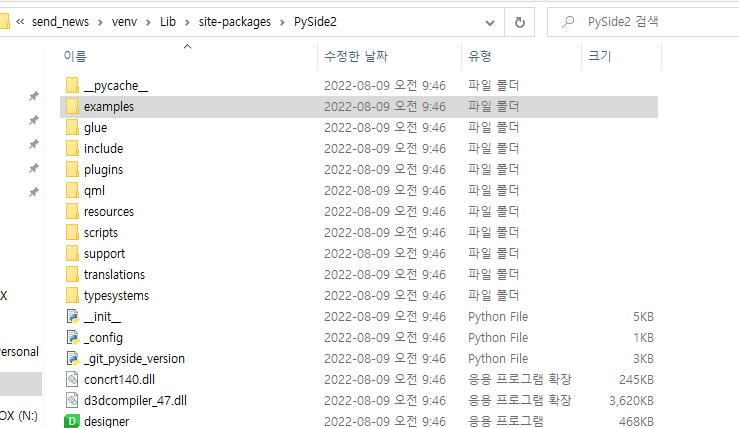Select the translations folder icon

pyautogui.click(x=72, y=274)
